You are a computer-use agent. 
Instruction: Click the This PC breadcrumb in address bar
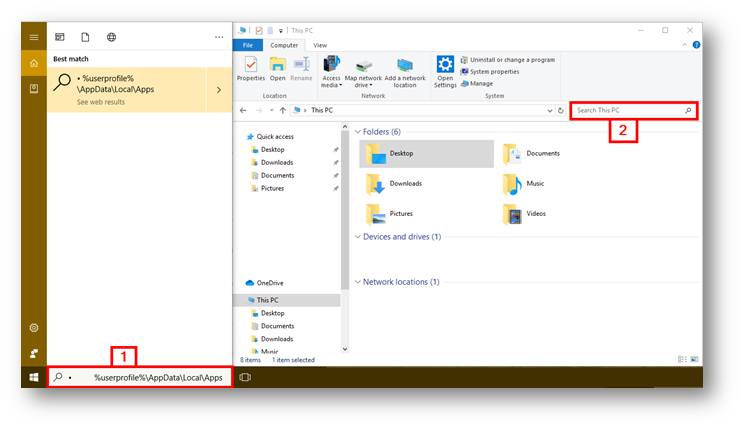pos(322,110)
